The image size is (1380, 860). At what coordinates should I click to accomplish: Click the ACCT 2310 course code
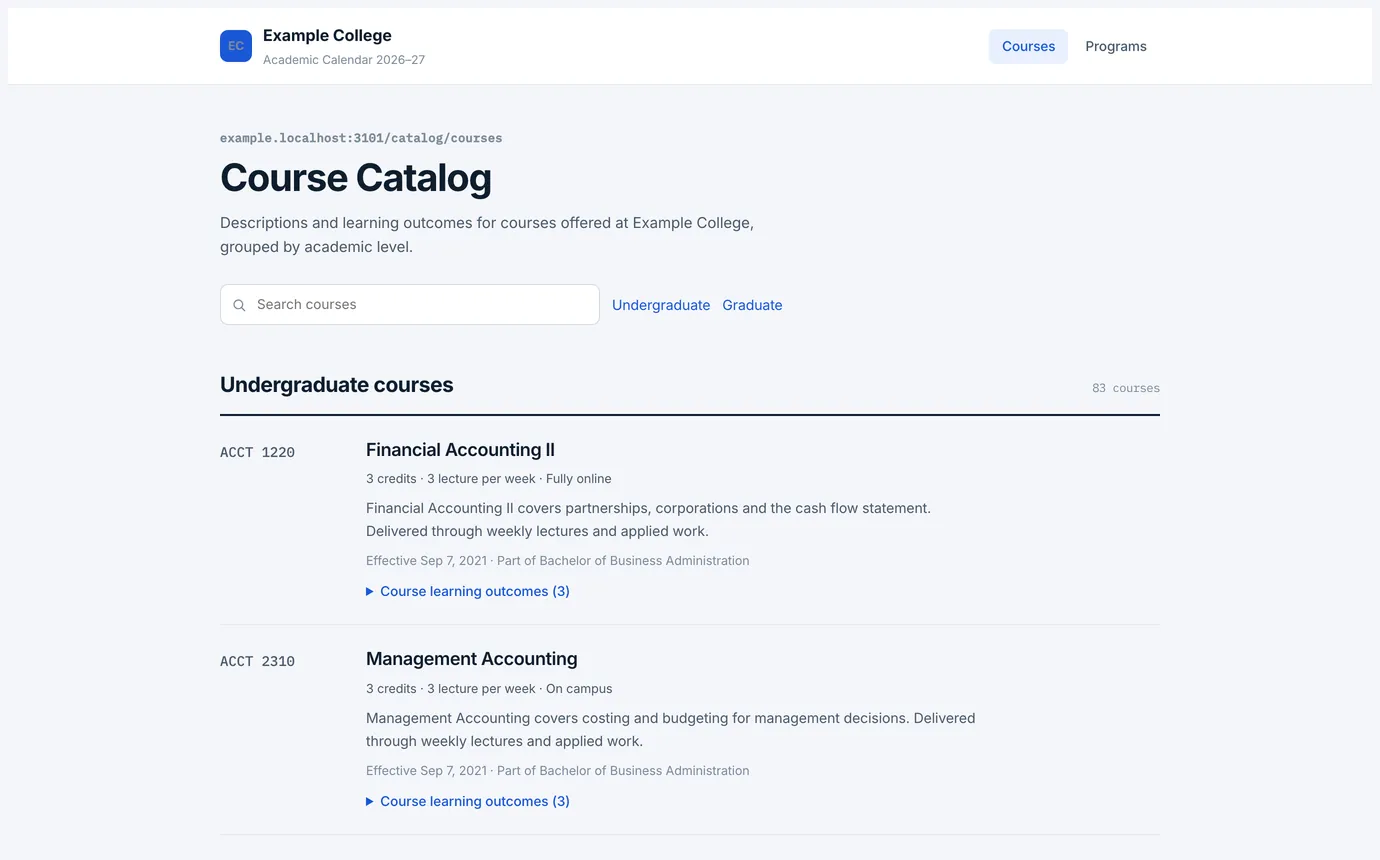(257, 661)
